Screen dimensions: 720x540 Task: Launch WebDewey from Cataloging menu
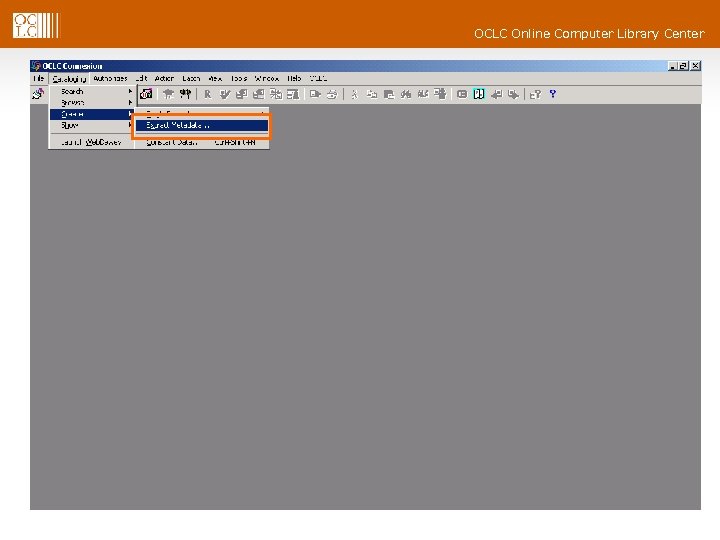click(x=92, y=142)
